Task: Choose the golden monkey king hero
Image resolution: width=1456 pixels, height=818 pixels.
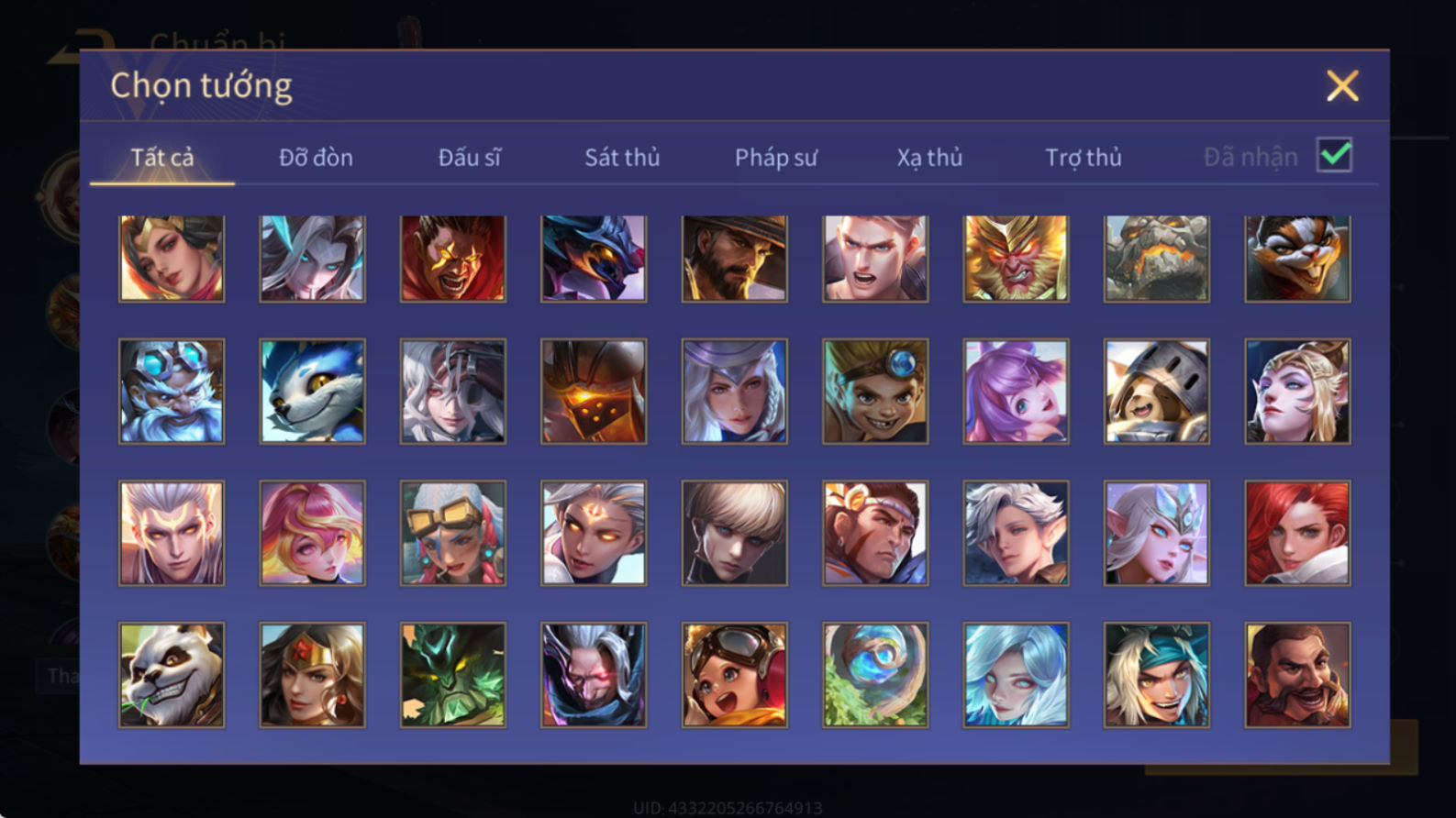Action: pos(1016,259)
